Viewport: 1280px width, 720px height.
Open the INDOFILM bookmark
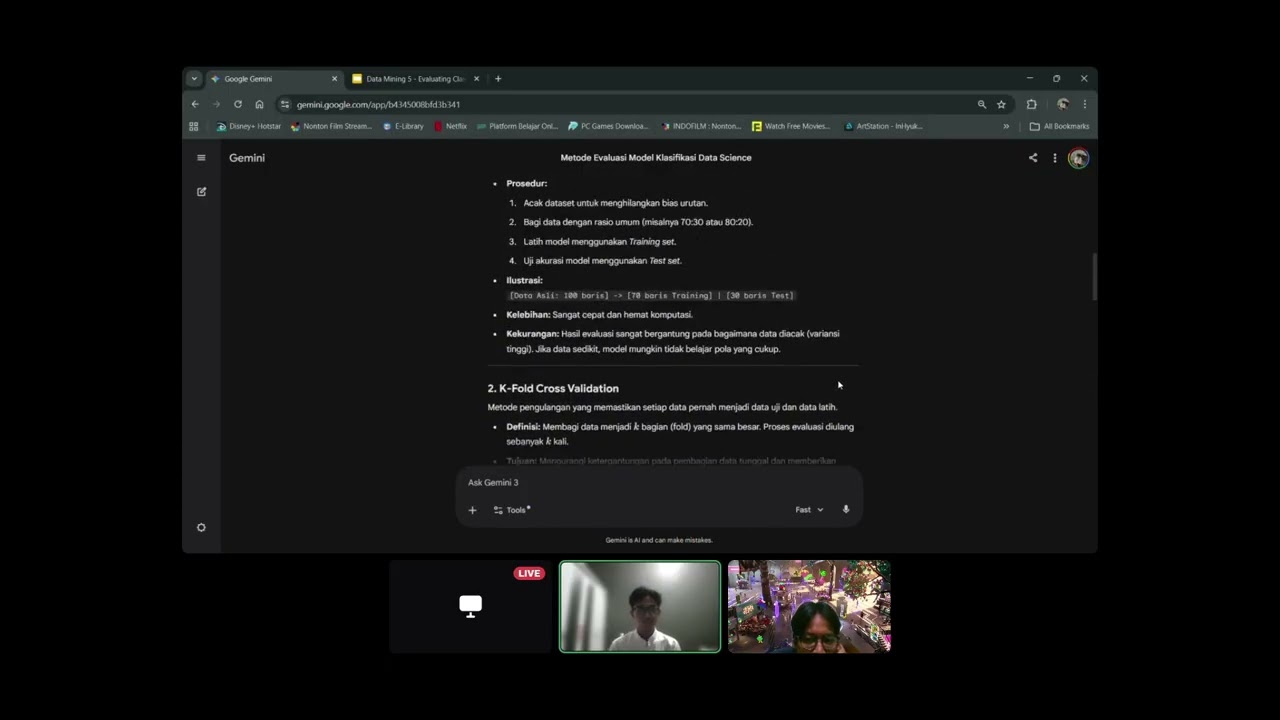click(x=700, y=126)
